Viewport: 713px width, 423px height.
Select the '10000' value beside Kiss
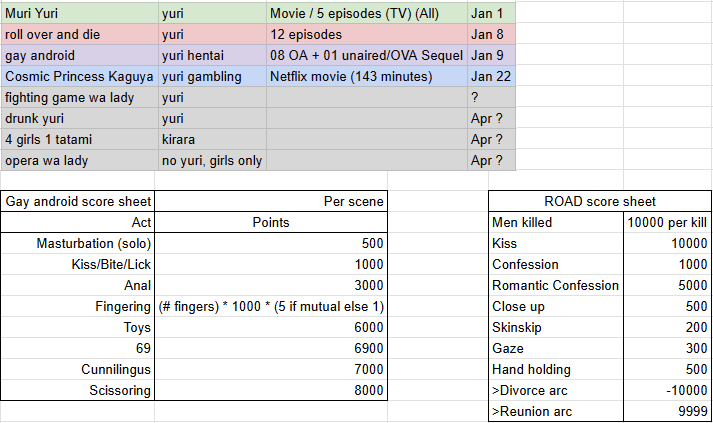pyautogui.click(x=667, y=243)
